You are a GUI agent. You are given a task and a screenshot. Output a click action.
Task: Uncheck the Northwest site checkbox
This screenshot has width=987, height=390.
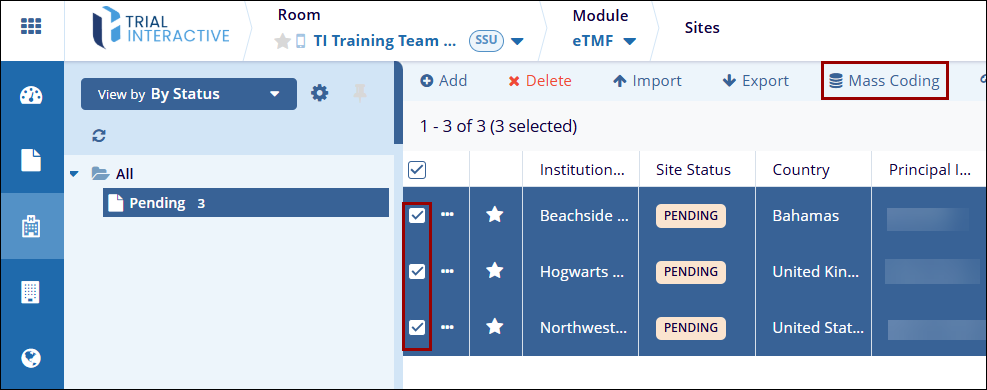tap(417, 327)
